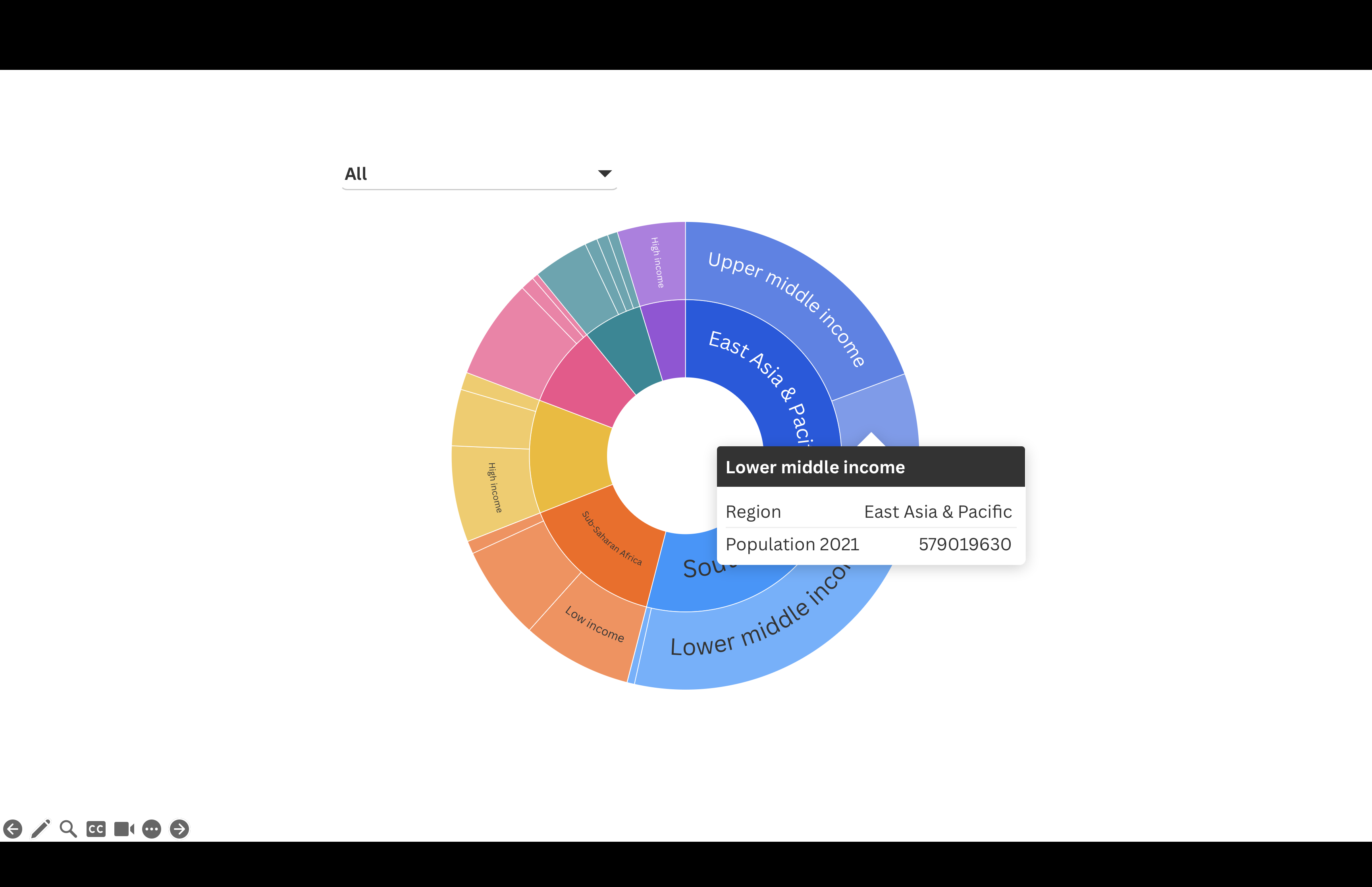Toggle closed captions with the CC icon
The width and height of the screenshot is (1372, 887).
pyautogui.click(x=96, y=829)
